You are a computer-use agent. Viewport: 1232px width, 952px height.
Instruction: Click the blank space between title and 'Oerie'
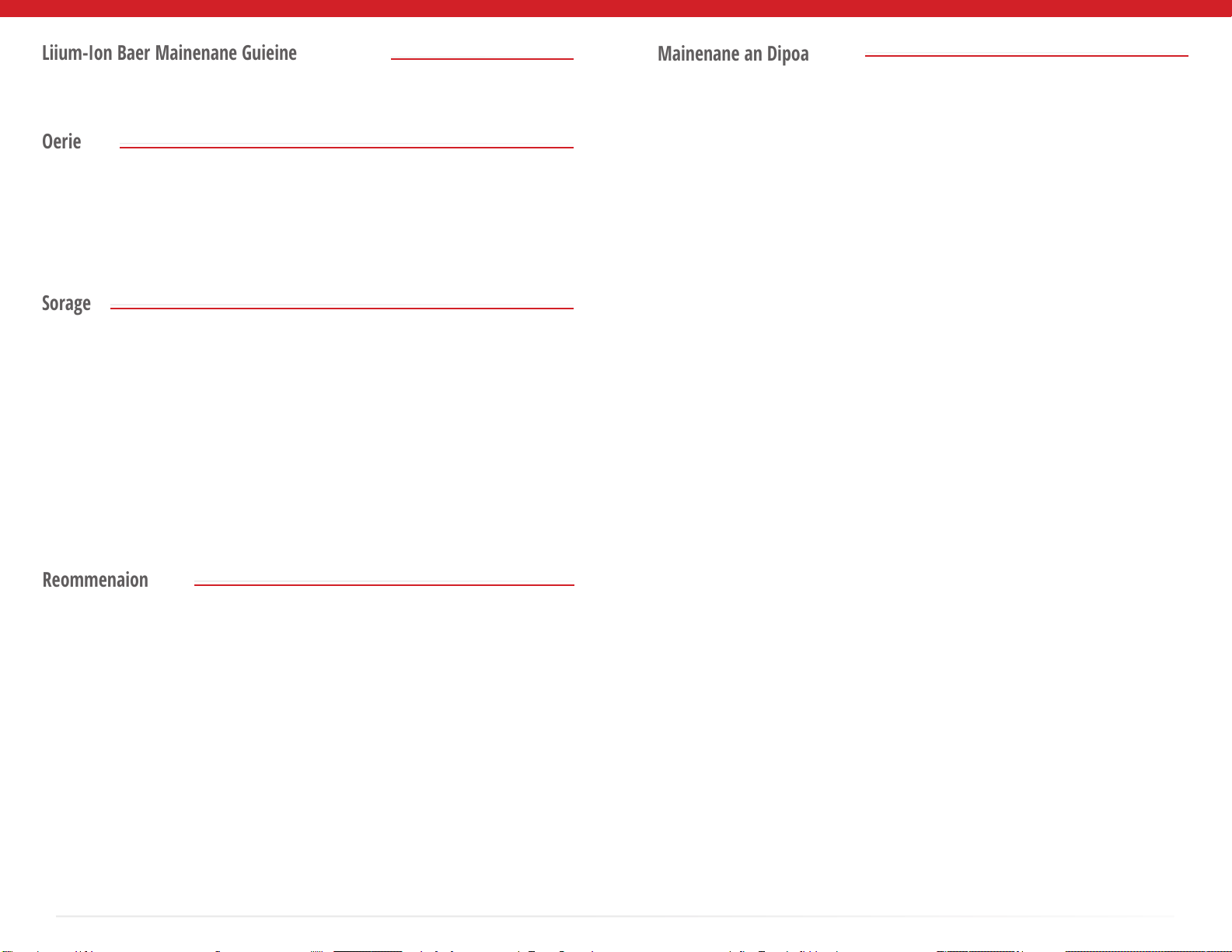307,97
